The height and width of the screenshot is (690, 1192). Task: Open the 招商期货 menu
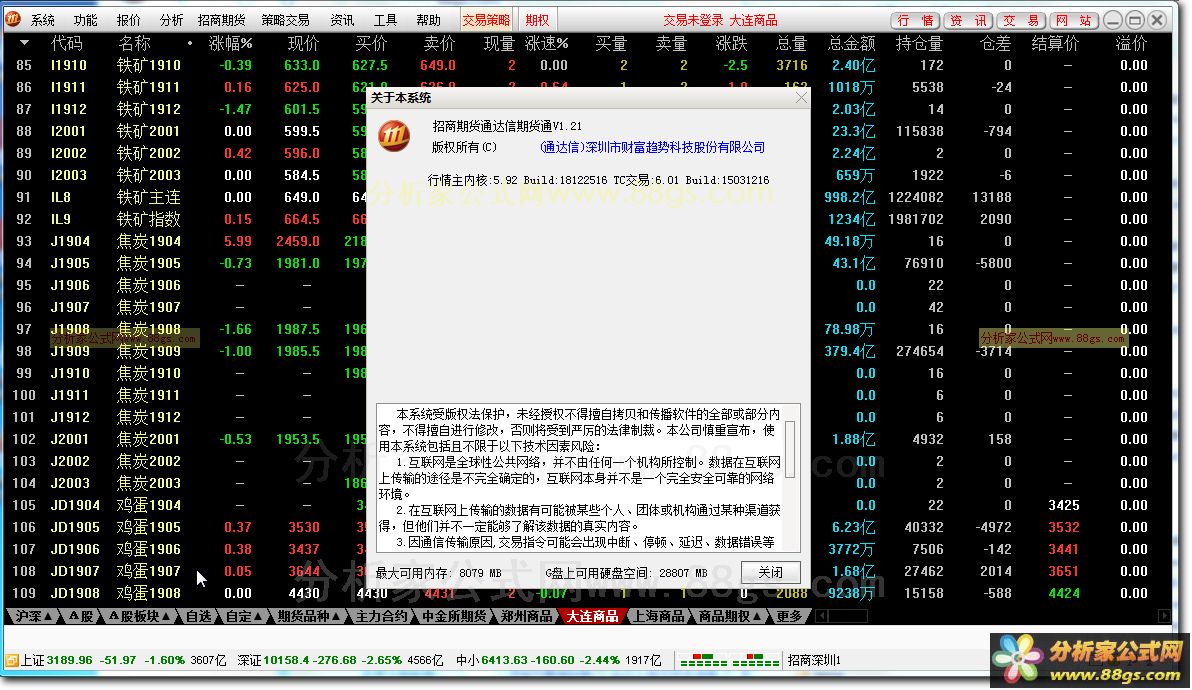tap(221, 21)
